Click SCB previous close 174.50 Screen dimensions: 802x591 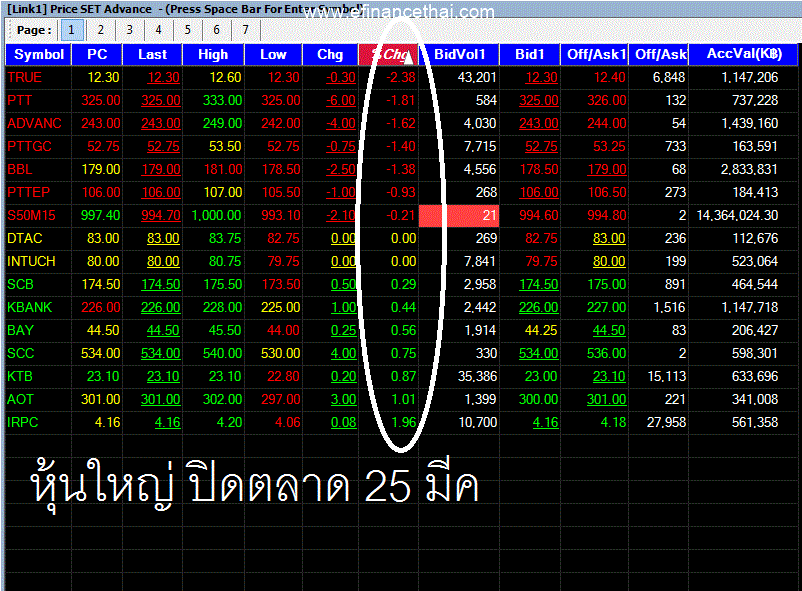click(x=101, y=284)
